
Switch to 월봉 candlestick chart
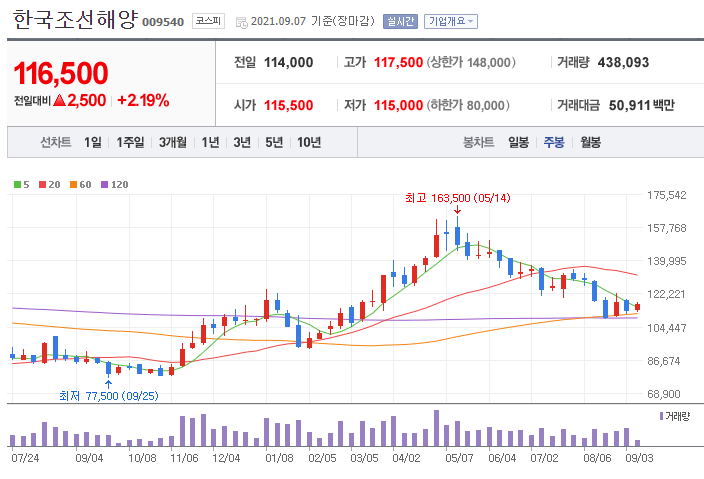590,142
